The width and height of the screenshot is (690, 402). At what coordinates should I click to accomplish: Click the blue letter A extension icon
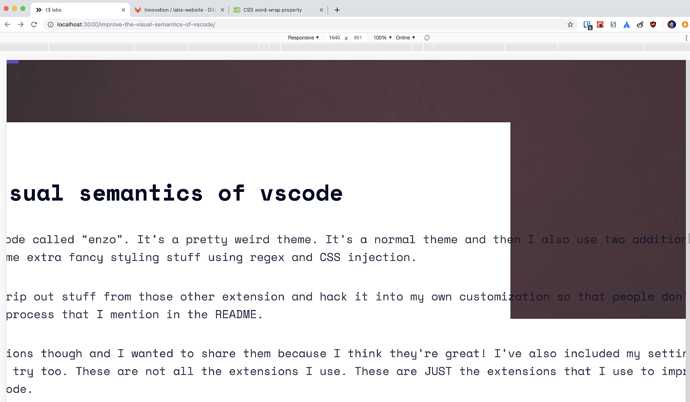click(626, 24)
